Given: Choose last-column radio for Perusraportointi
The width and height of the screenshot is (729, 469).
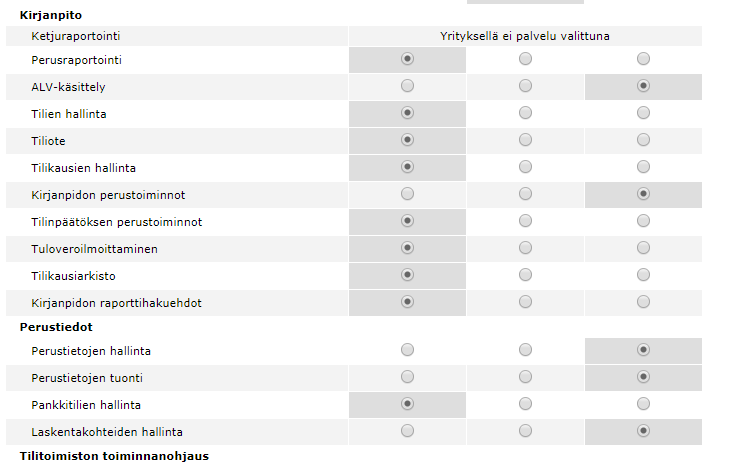Looking at the screenshot, I should pos(643,60).
